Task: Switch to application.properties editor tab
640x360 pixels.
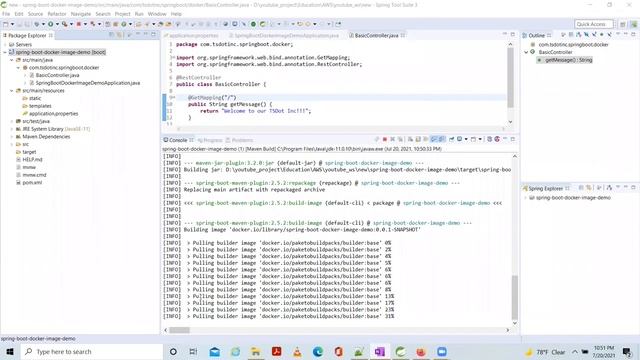Action: pos(193,36)
